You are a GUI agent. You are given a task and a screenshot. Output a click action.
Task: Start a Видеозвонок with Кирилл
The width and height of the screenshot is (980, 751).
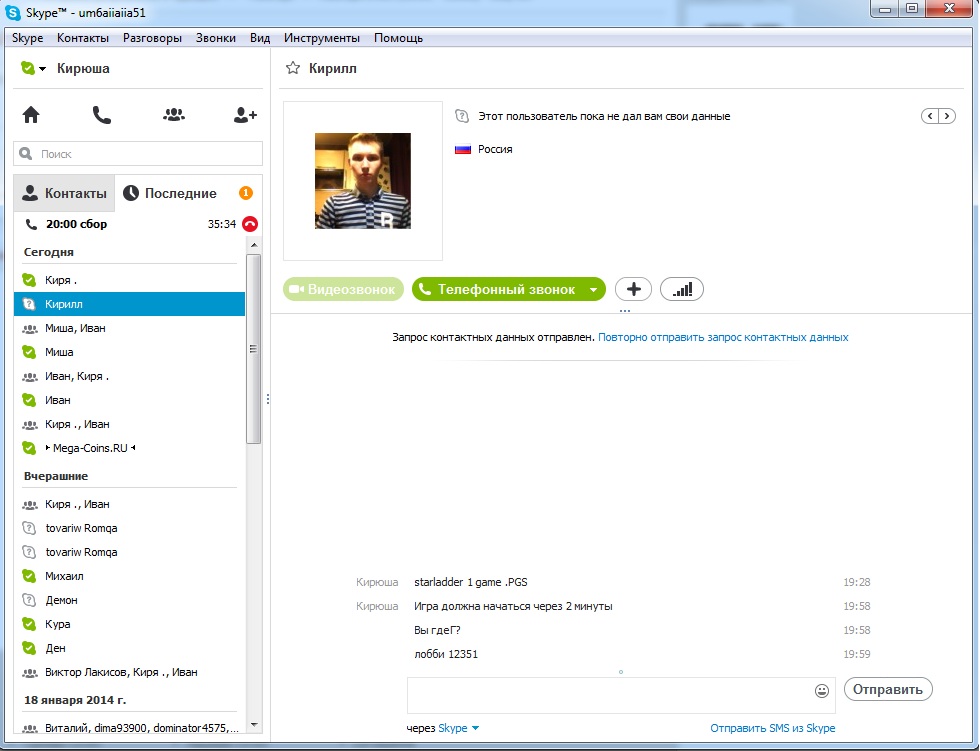point(343,289)
